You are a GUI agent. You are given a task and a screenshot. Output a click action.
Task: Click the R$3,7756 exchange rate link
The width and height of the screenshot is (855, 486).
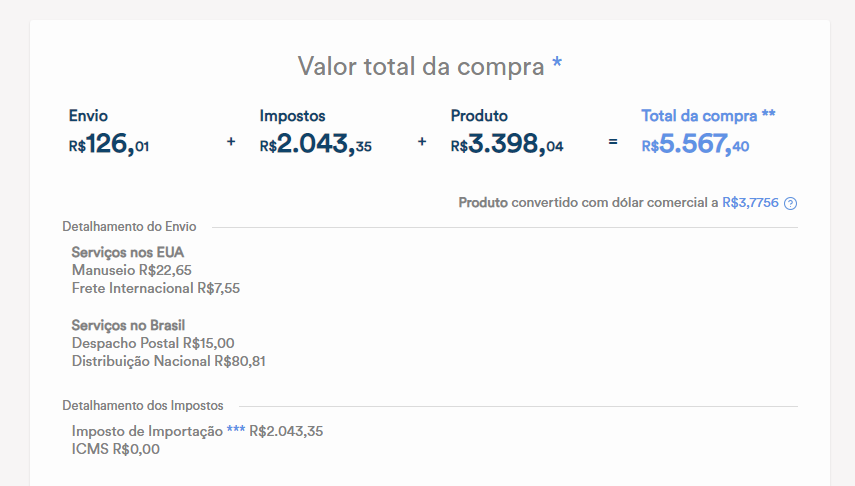click(751, 203)
